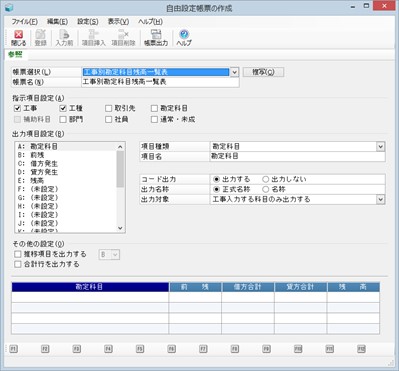Open the ヘルプ help toolbar icon
The image size is (399, 371).
coord(184,38)
